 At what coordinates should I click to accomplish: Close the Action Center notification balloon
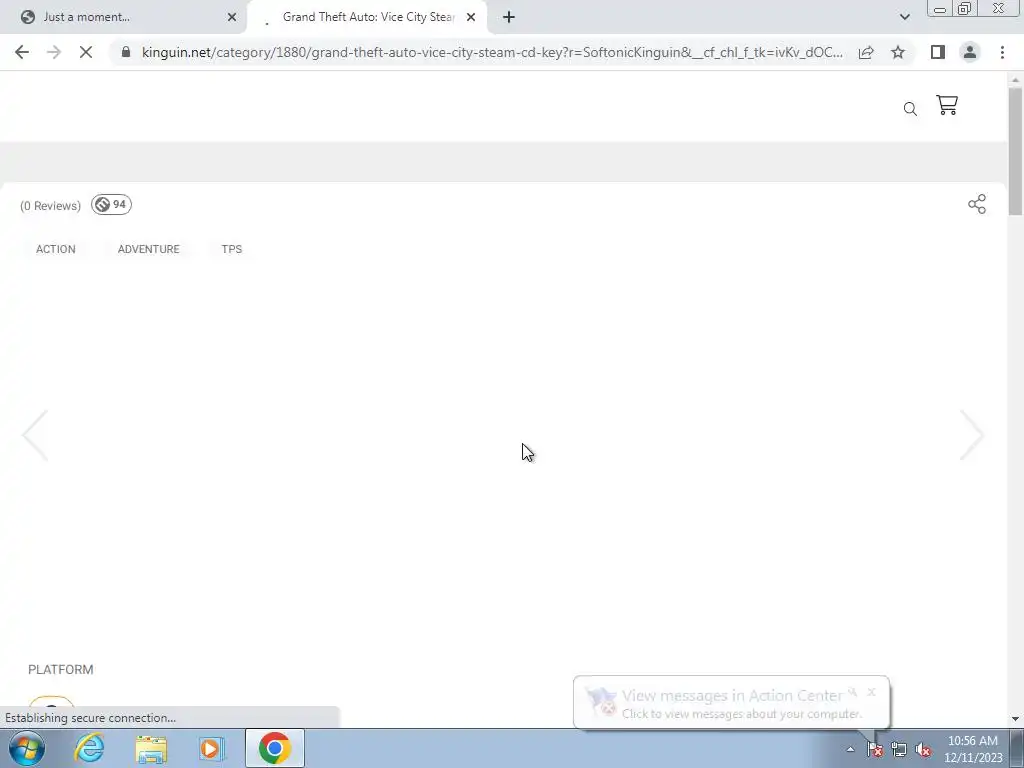point(871,692)
